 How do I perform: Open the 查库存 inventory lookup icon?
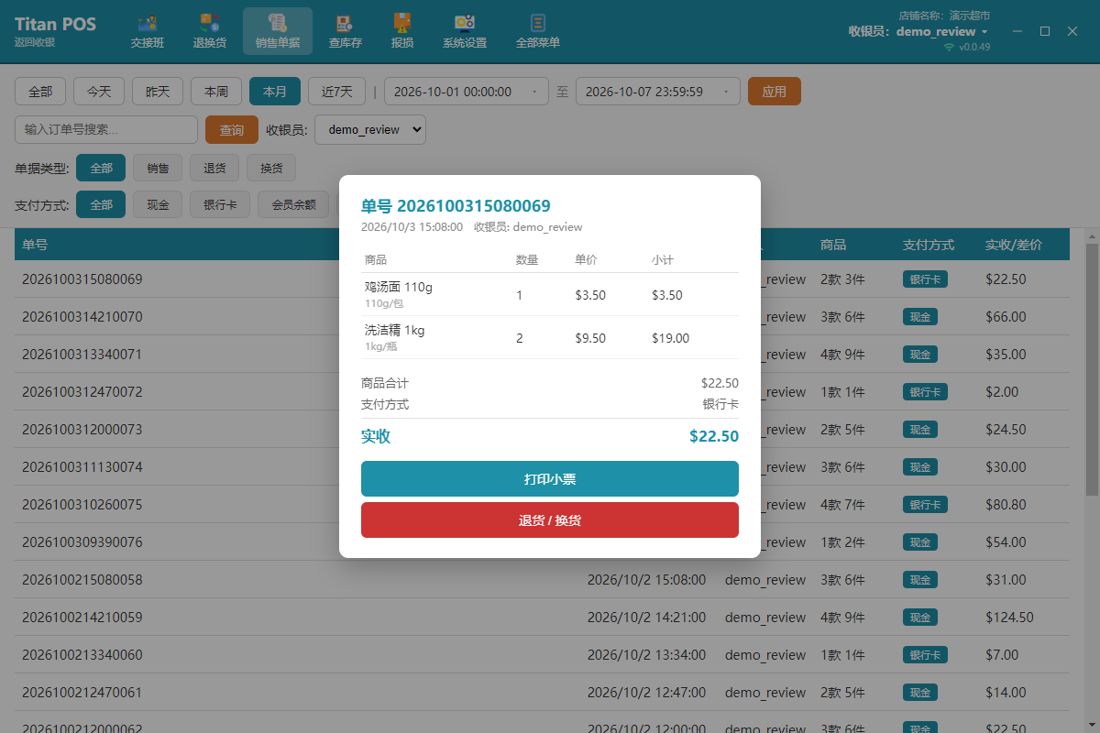pos(345,31)
